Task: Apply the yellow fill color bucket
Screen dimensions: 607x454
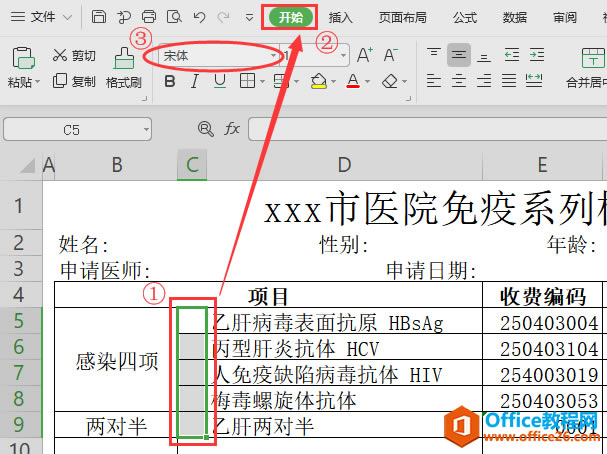Action: [x=319, y=81]
